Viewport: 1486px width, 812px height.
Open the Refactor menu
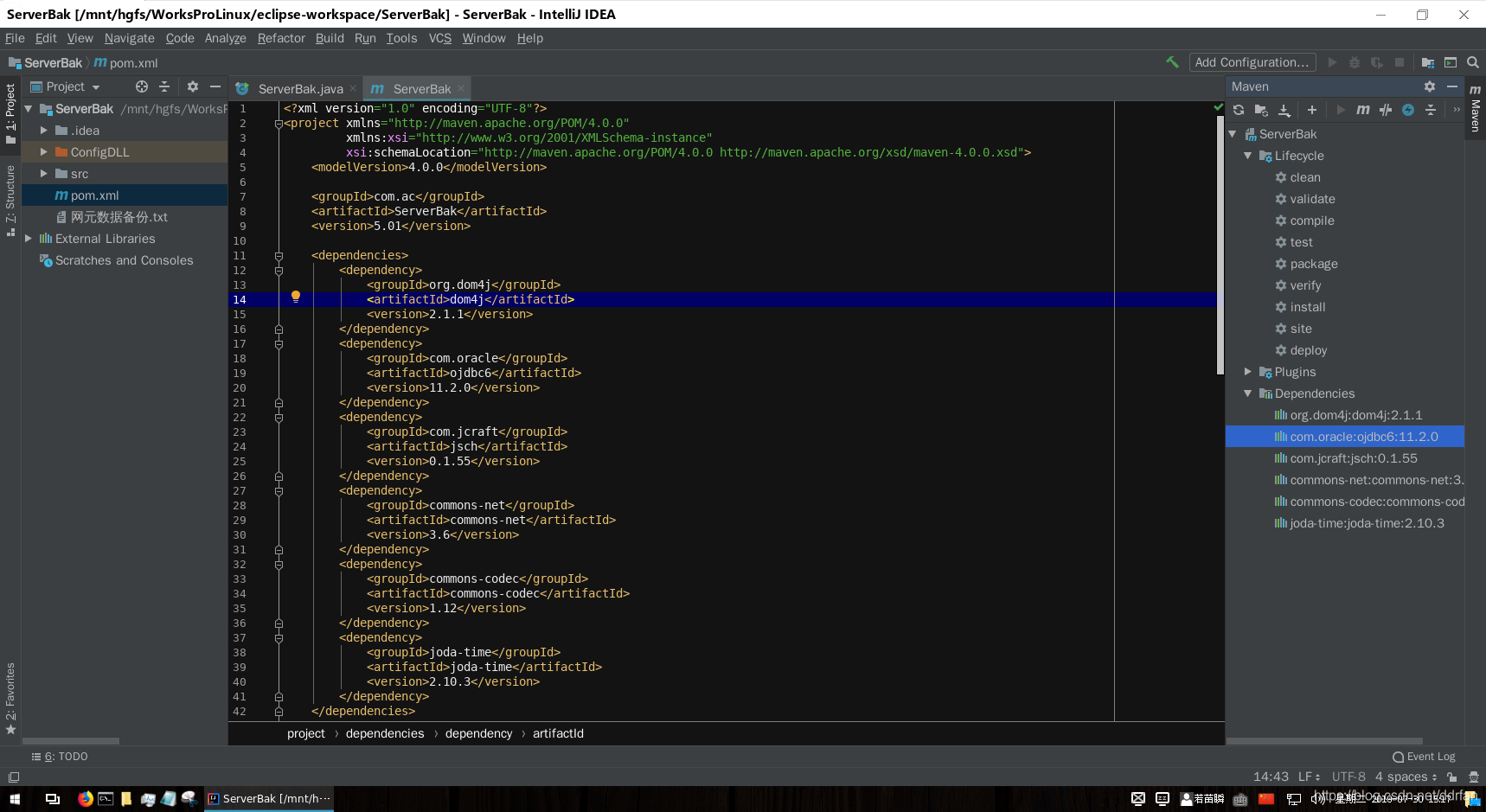pos(281,38)
